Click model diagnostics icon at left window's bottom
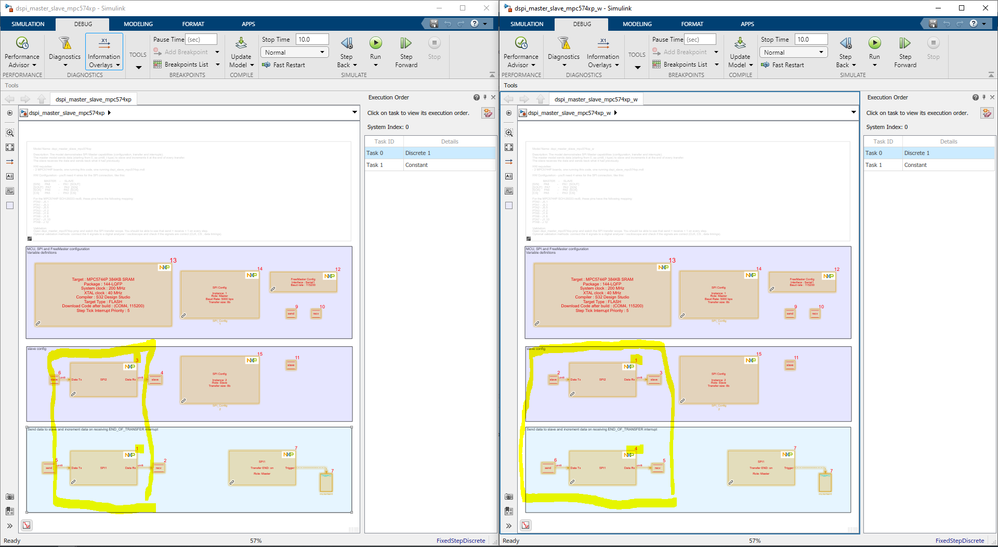 point(27,525)
